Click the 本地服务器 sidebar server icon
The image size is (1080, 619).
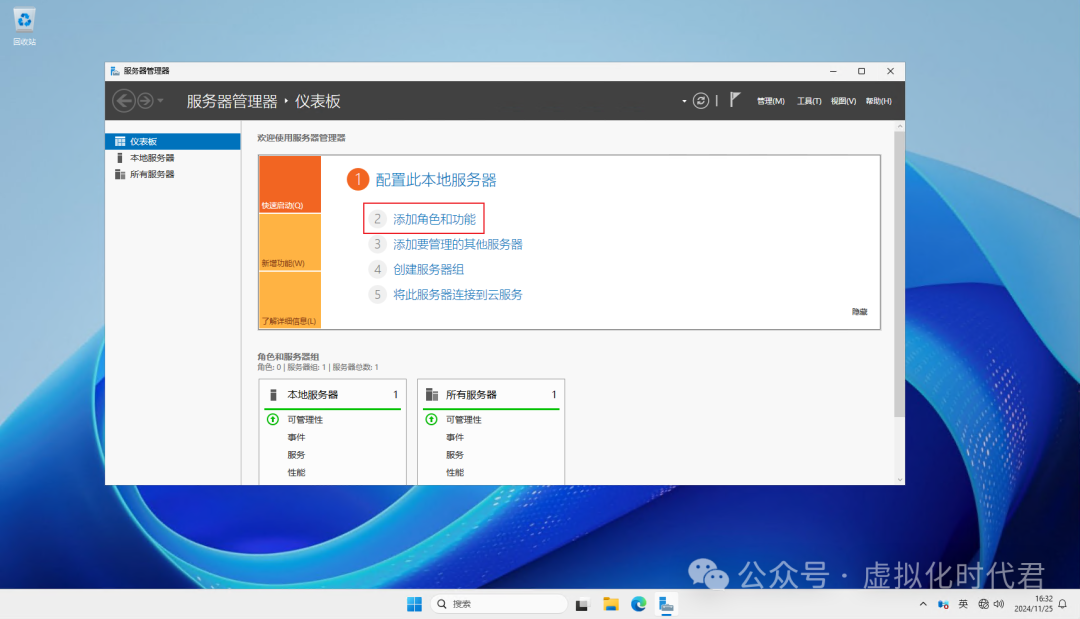(120, 158)
